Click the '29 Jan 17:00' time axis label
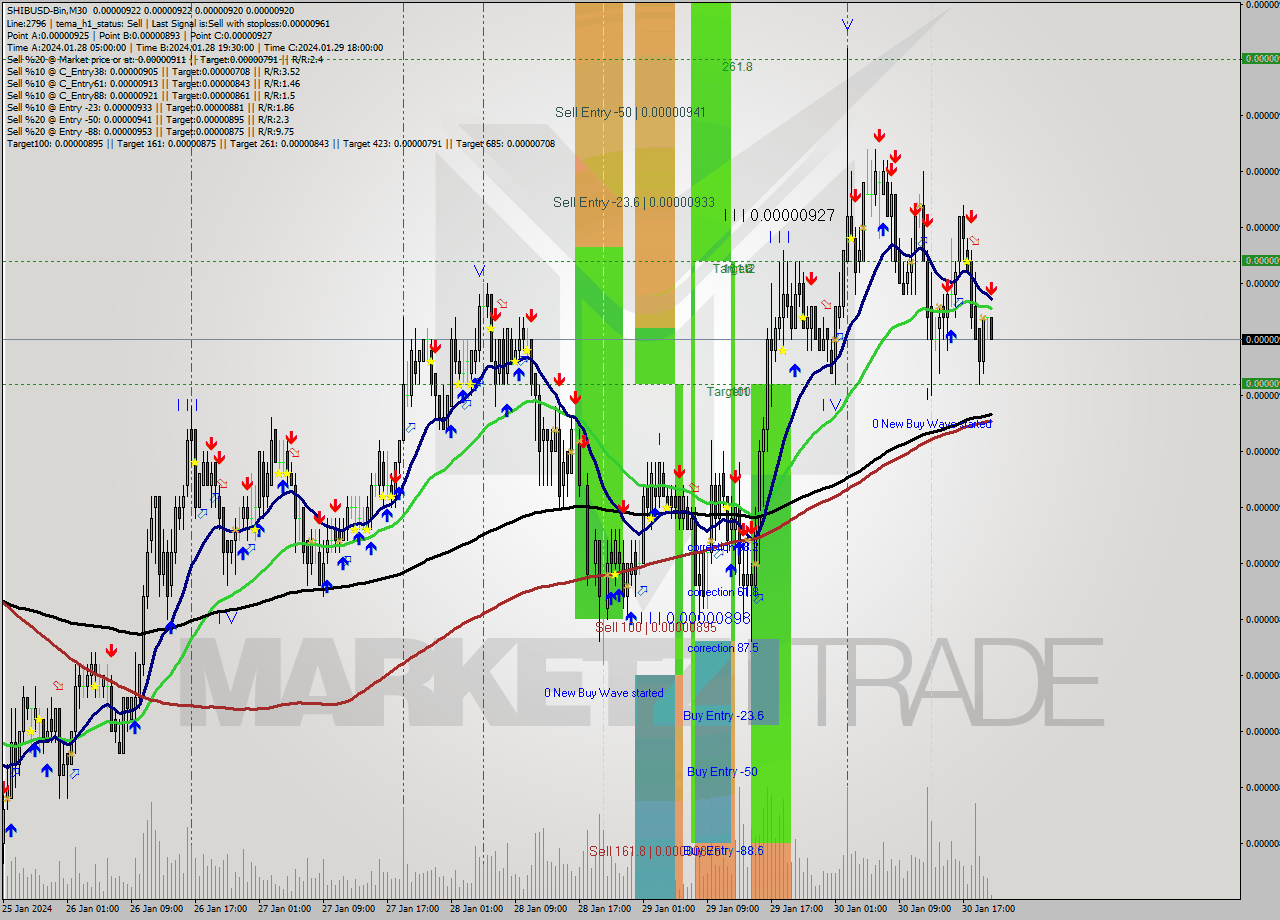The width and height of the screenshot is (1280, 920). 796,909
